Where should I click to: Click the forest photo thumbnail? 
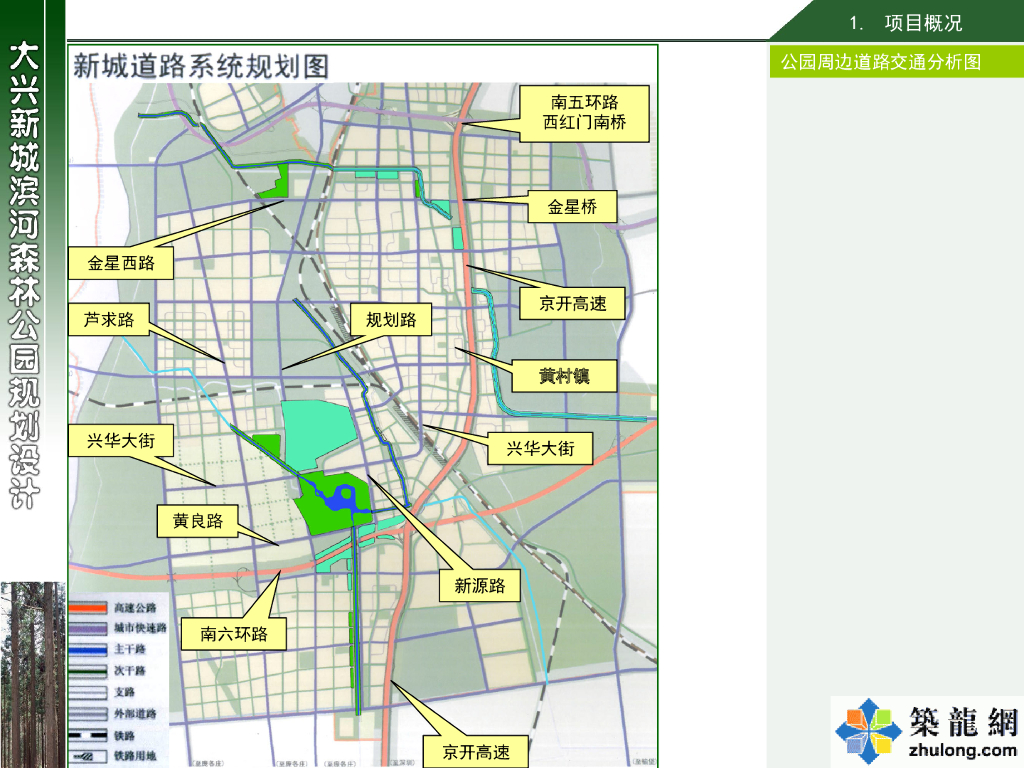click(33, 675)
